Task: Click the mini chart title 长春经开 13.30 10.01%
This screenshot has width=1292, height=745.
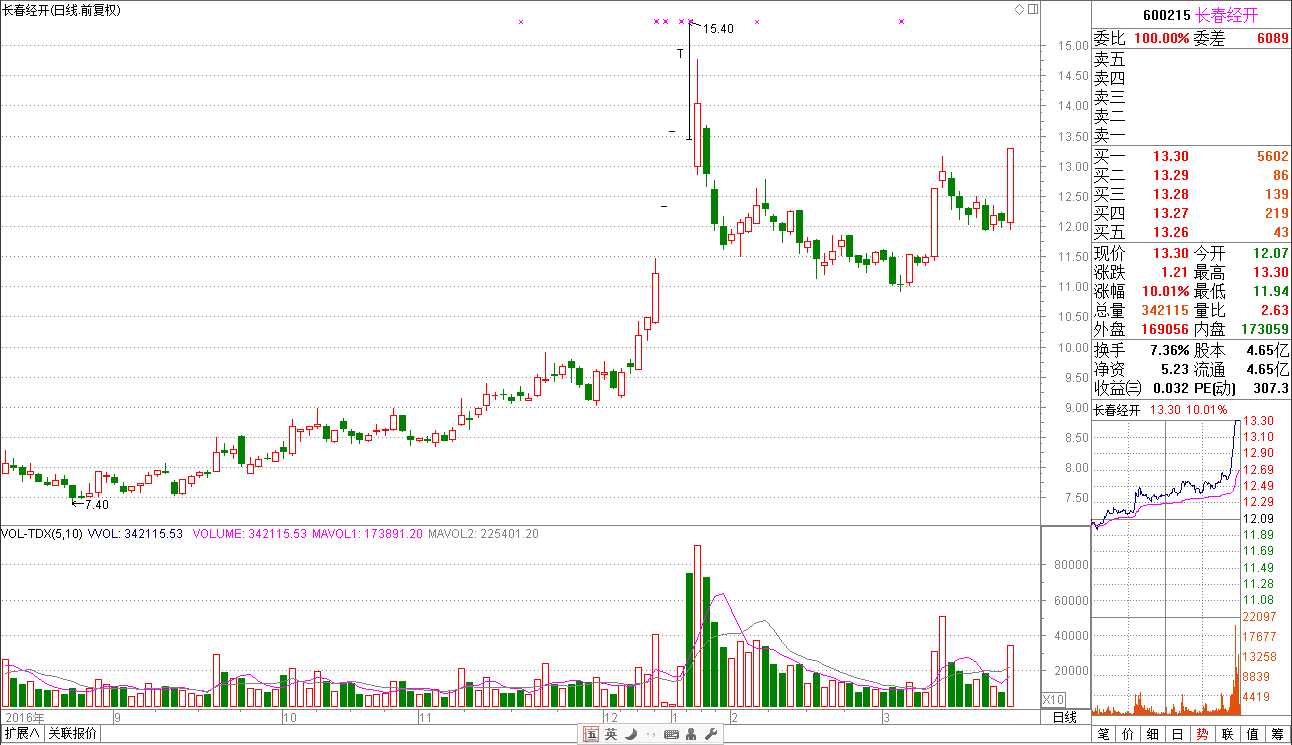Action: (x=1160, y=410)
